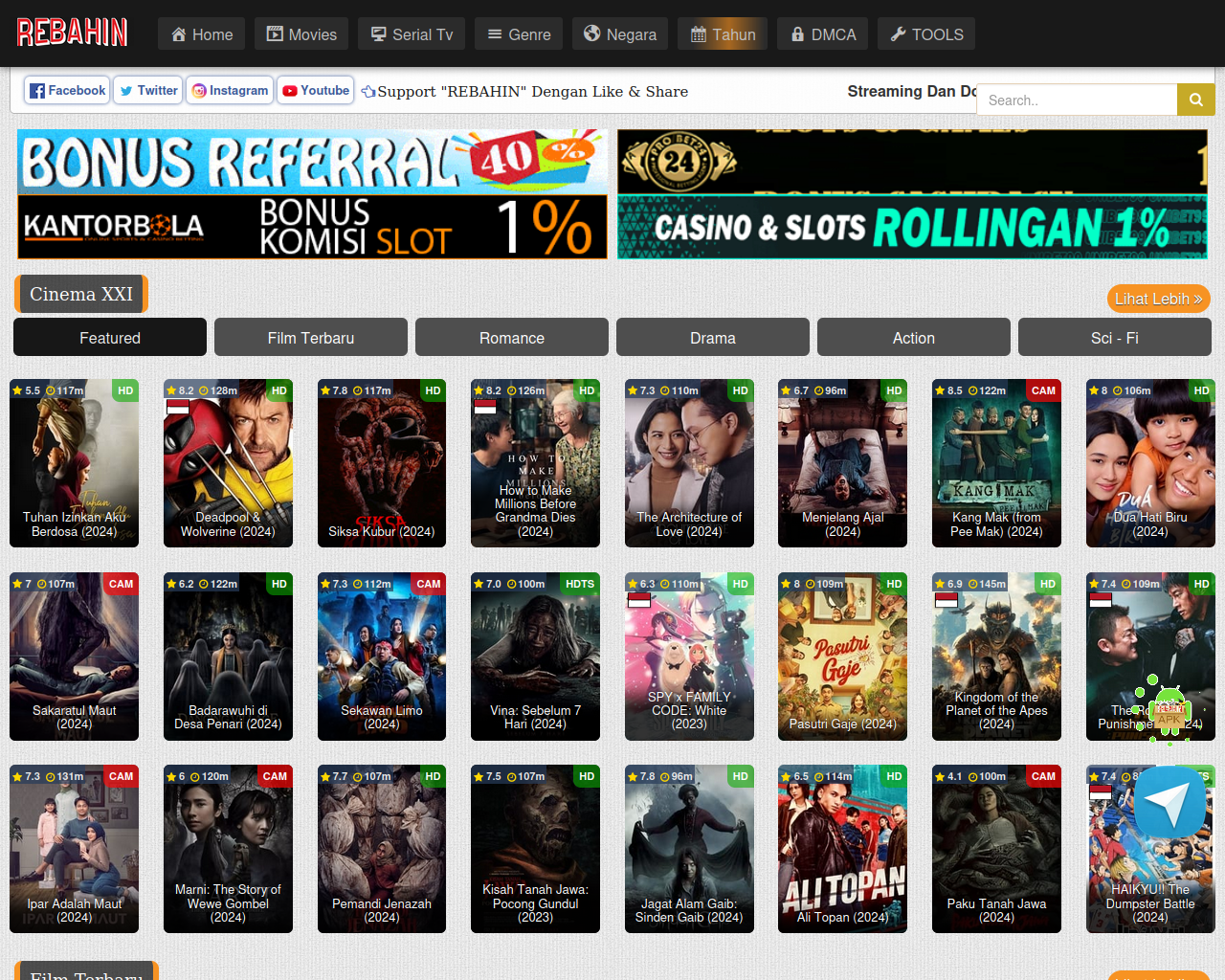The image size is (1225, 980).
Task: Select the Film Terbaru tab
Action: (x=311, y=337)
